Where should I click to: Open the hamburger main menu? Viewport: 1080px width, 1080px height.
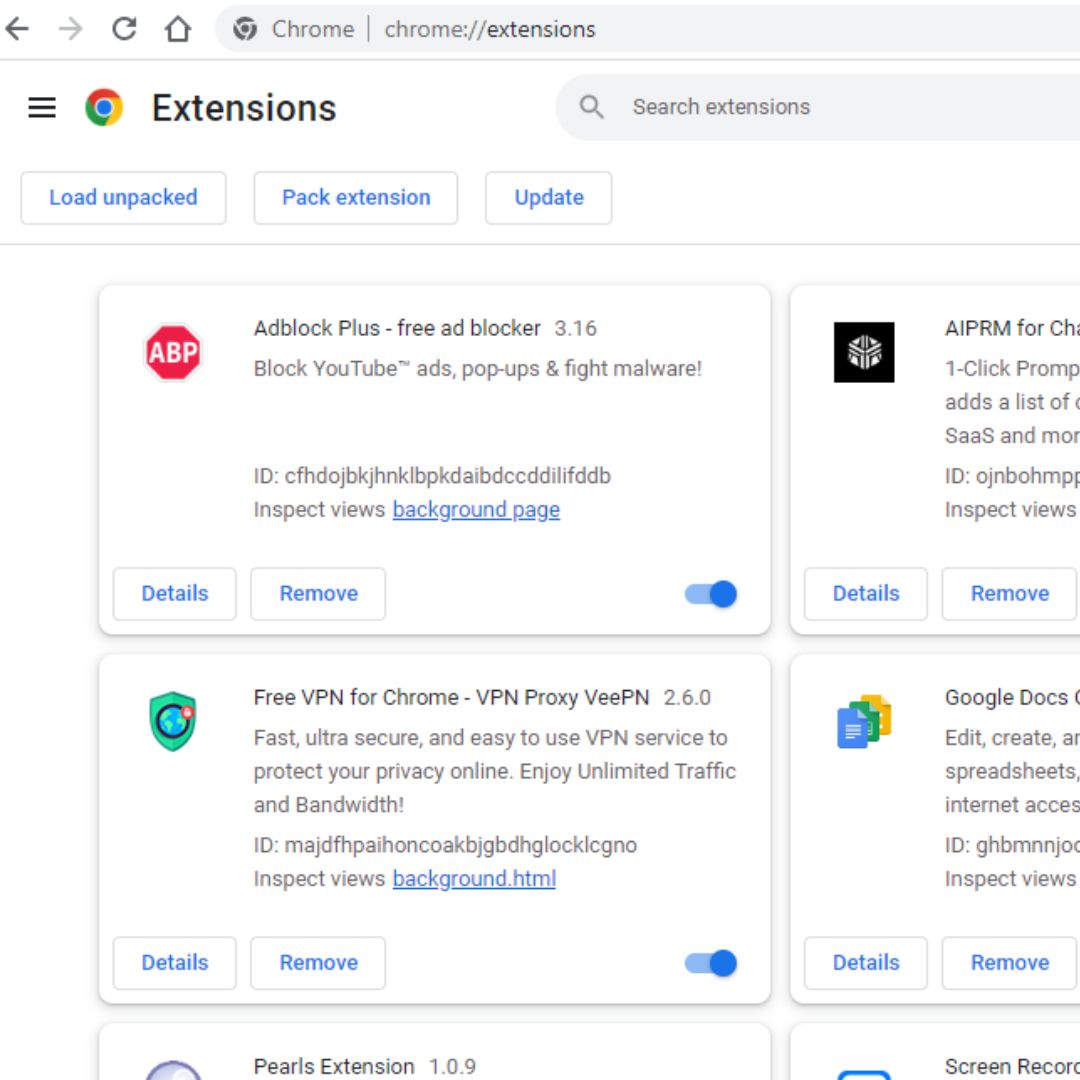tap(42, 107)
